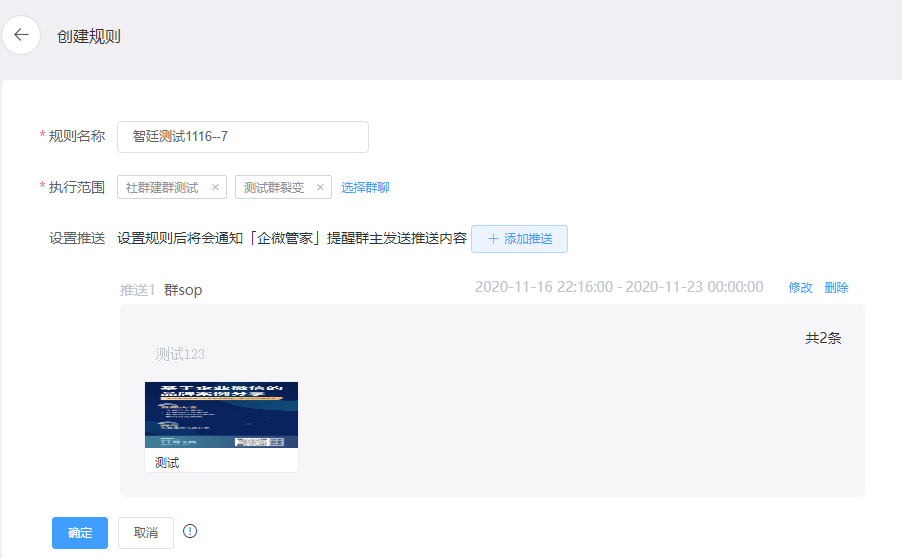Click the 设置推送 field label
Image resolution: width=902 pixels, height=558 pixels.
click(x=77, y=238)
